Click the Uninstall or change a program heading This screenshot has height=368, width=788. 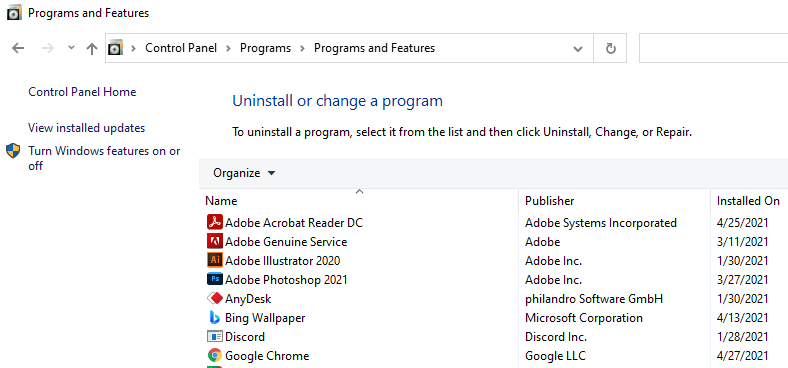click(337, 101)
